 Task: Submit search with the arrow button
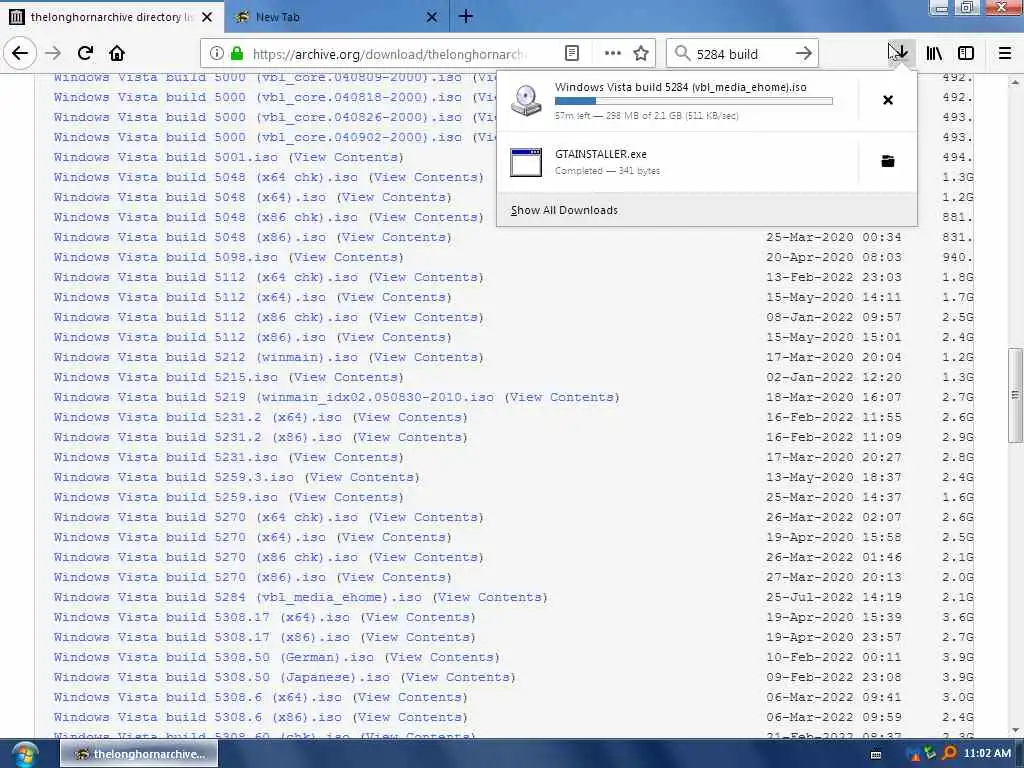(804, 54)
